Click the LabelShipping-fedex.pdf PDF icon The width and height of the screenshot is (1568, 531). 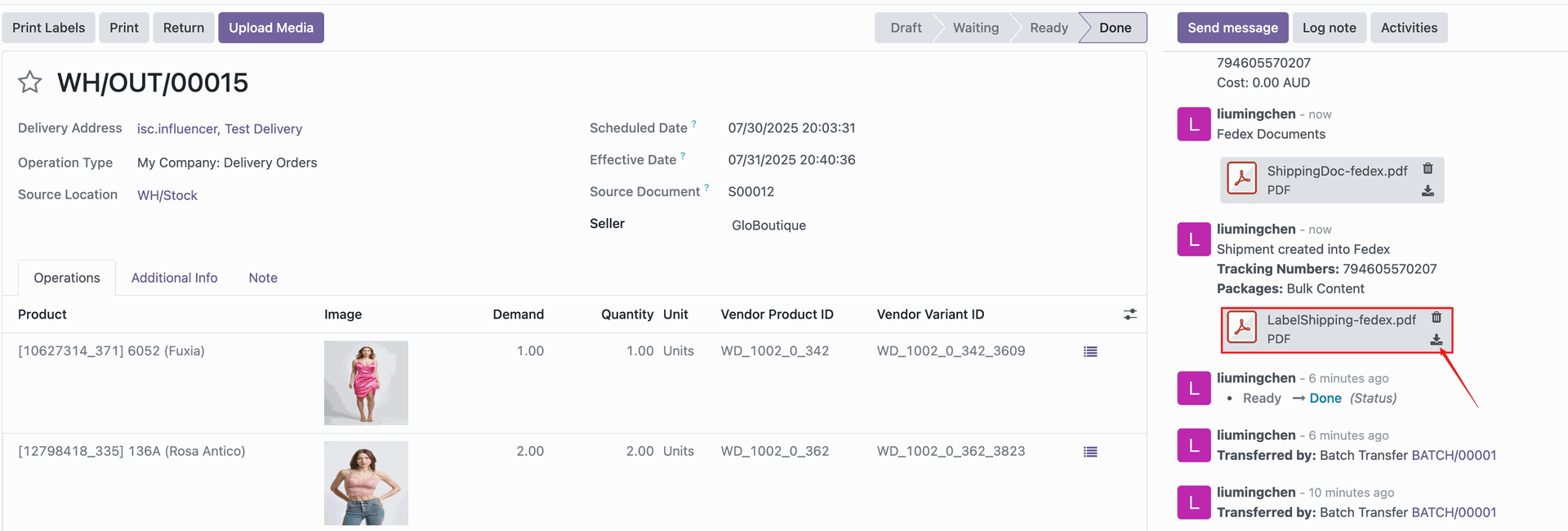click(x=1242, y=328)
